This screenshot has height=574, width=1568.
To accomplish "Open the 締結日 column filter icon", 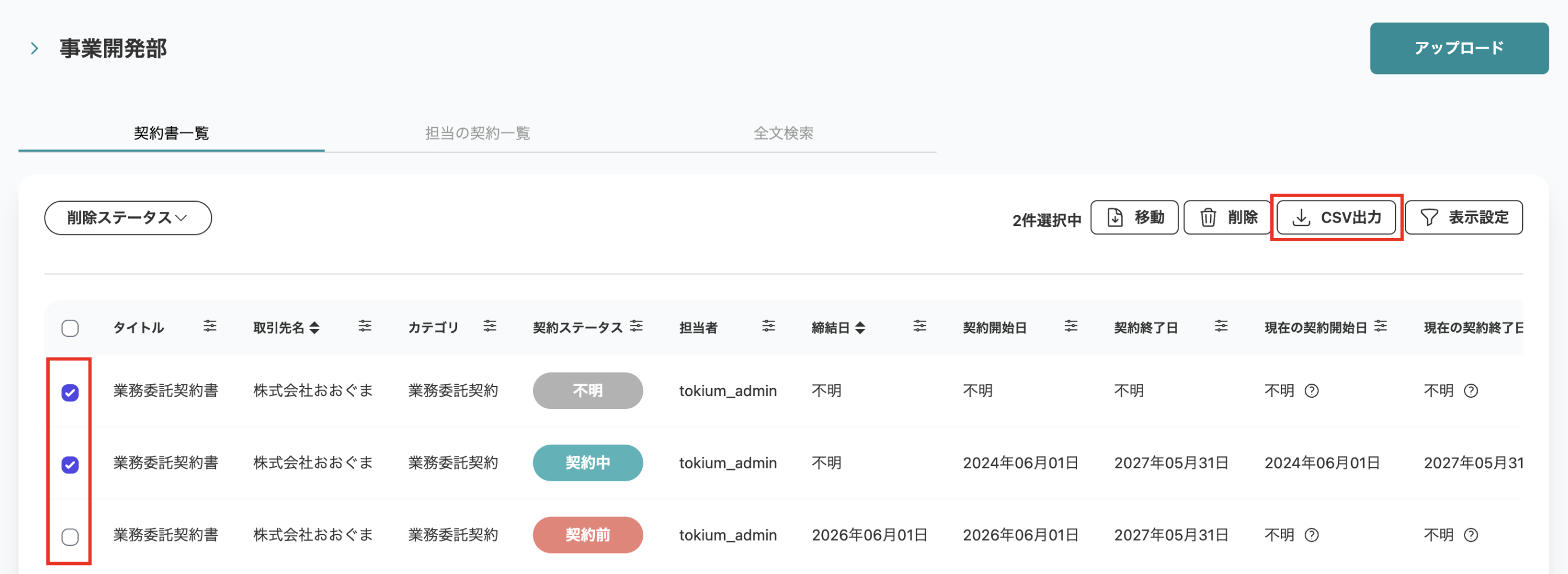I will pyautogui.click(x=919, y=326).
